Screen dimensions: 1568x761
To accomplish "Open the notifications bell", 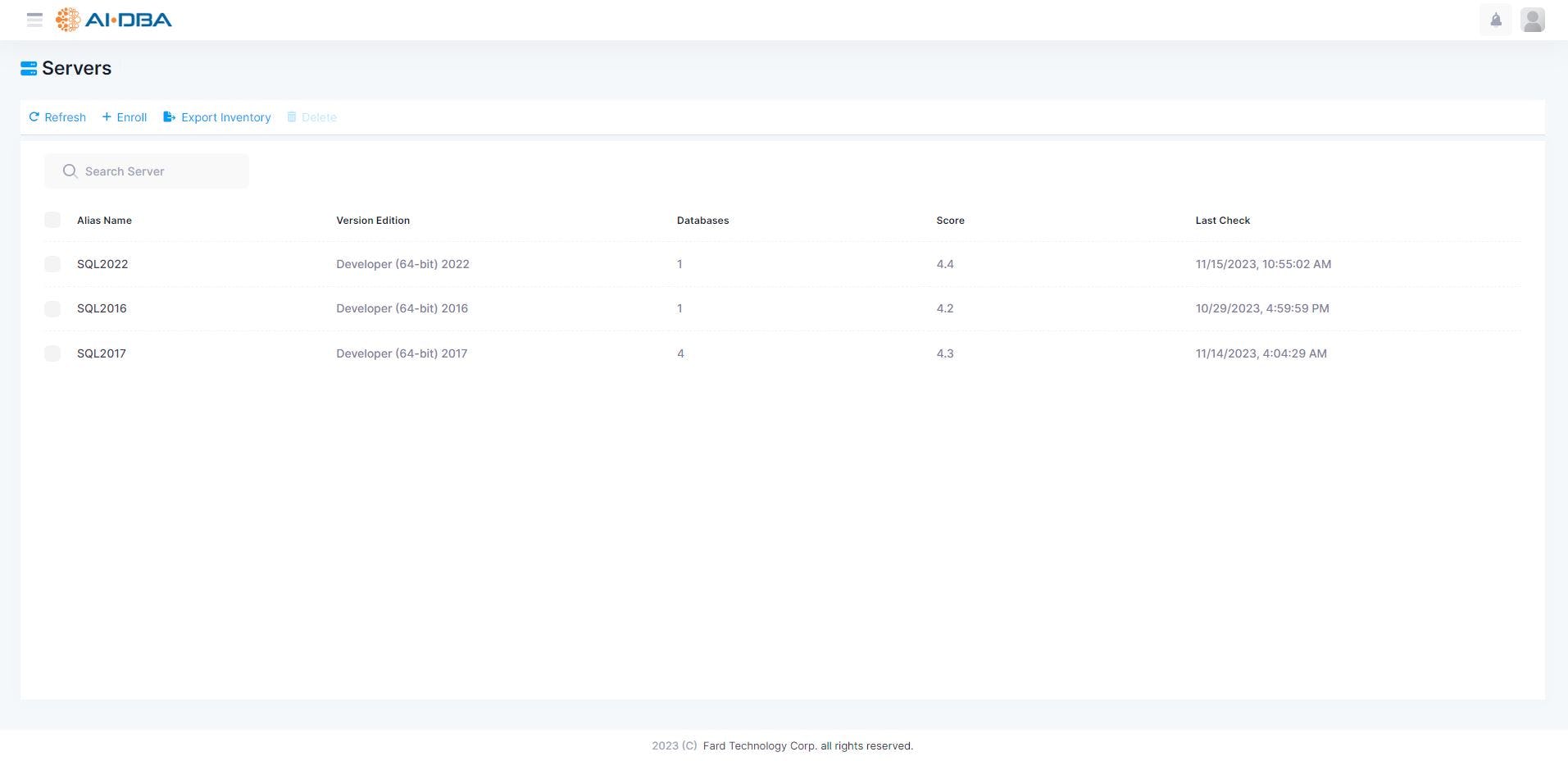I will click(x=1495, y=20).
